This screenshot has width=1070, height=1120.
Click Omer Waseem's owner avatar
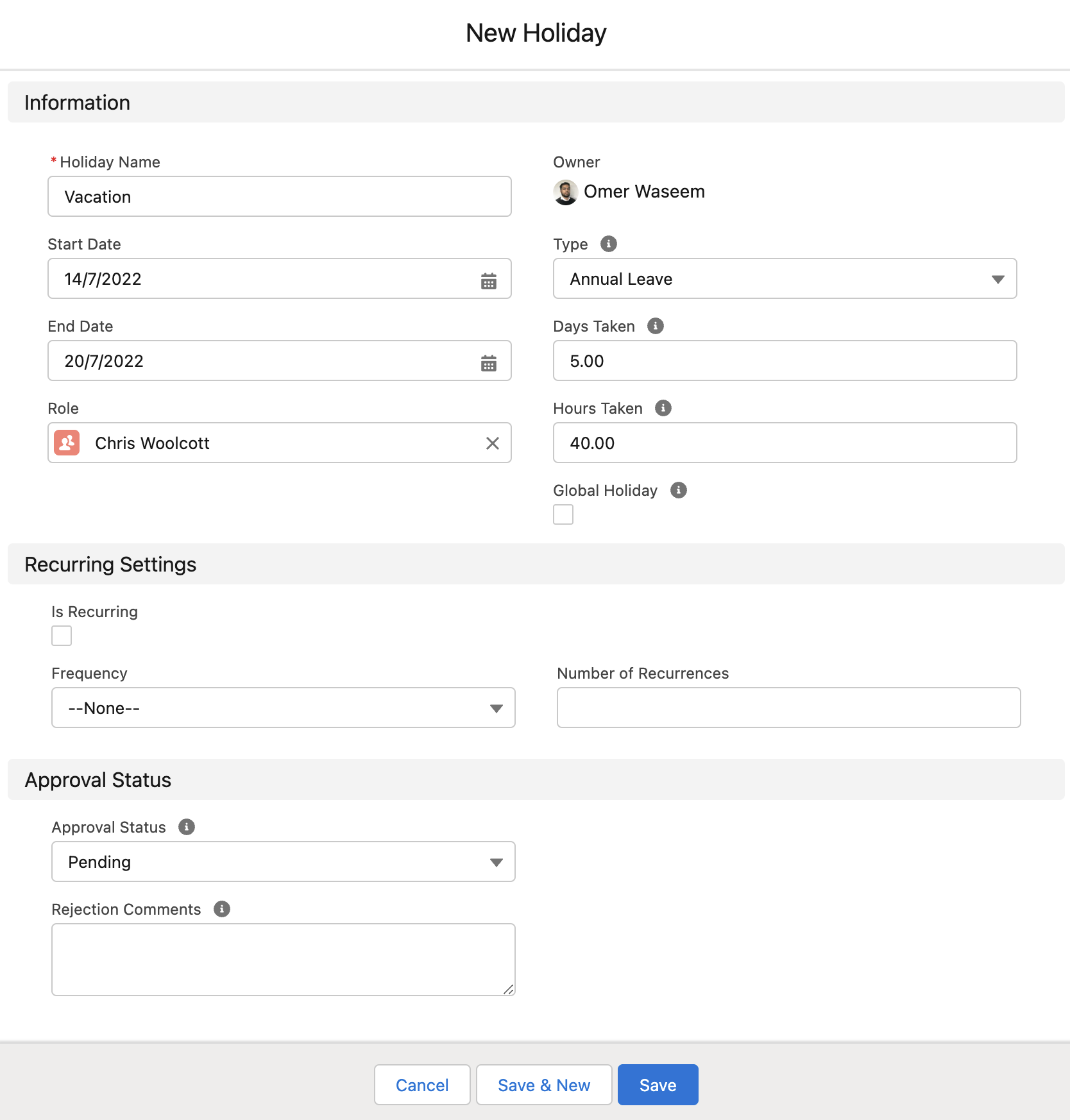point(565,192)
